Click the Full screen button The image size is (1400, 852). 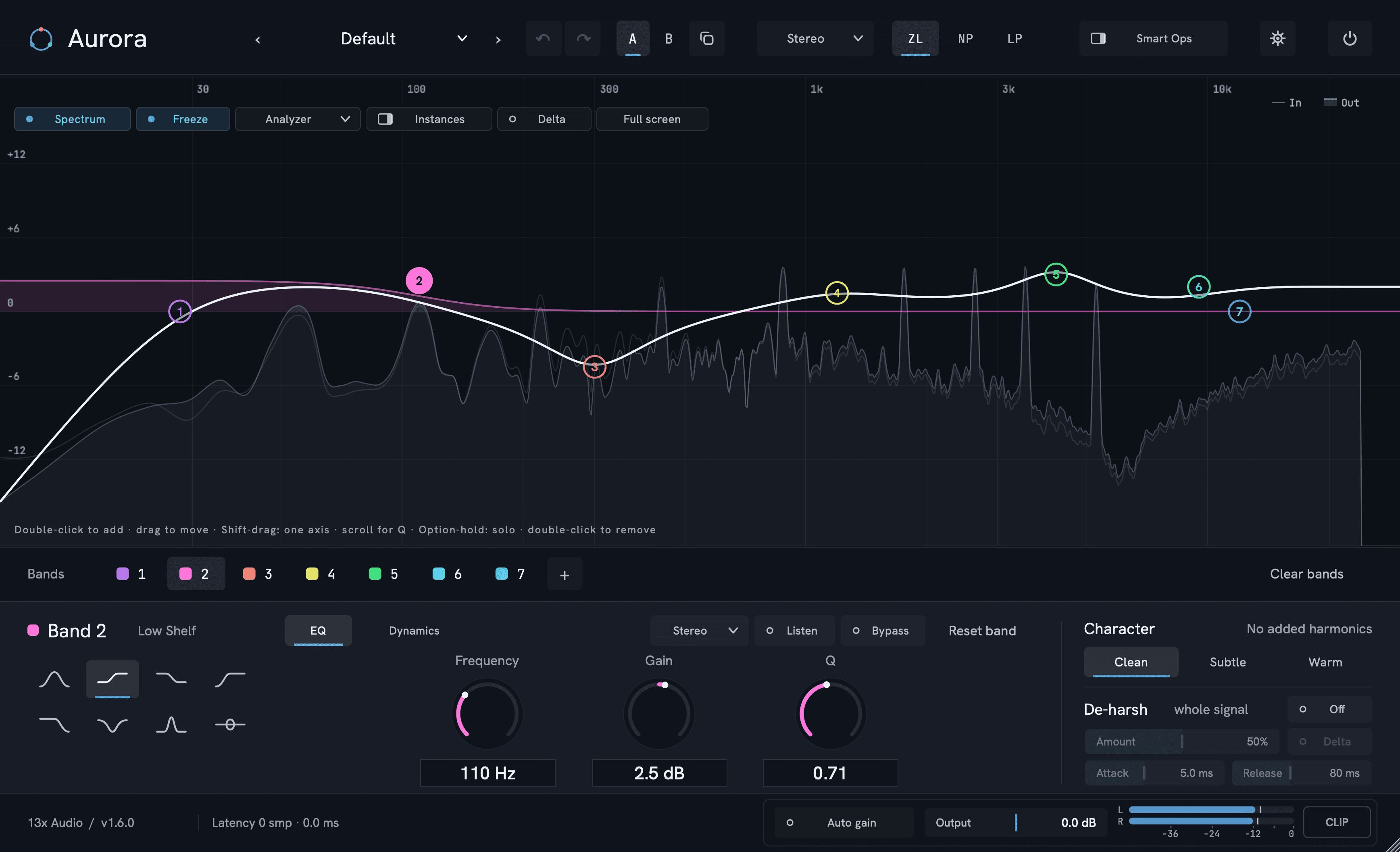[x=652, y=119]
